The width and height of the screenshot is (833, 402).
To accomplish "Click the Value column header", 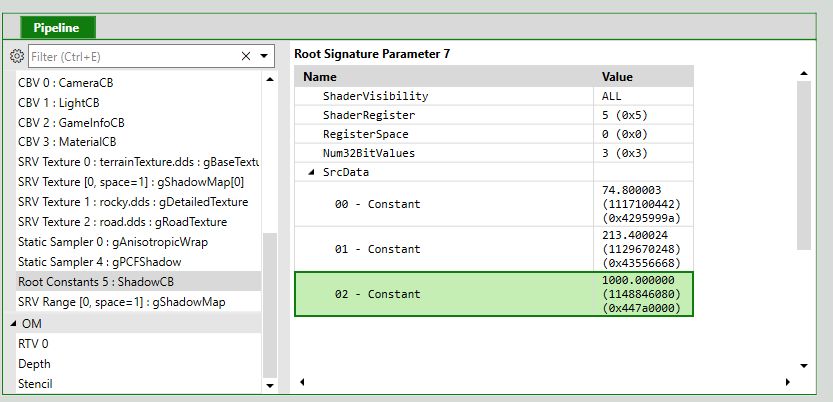I will 643,76.
